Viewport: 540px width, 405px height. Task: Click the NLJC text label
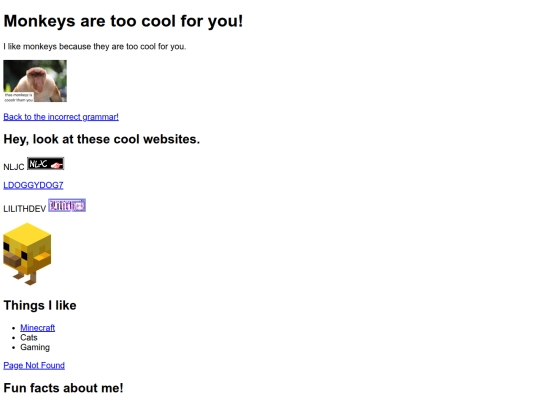tap(14, 167)
